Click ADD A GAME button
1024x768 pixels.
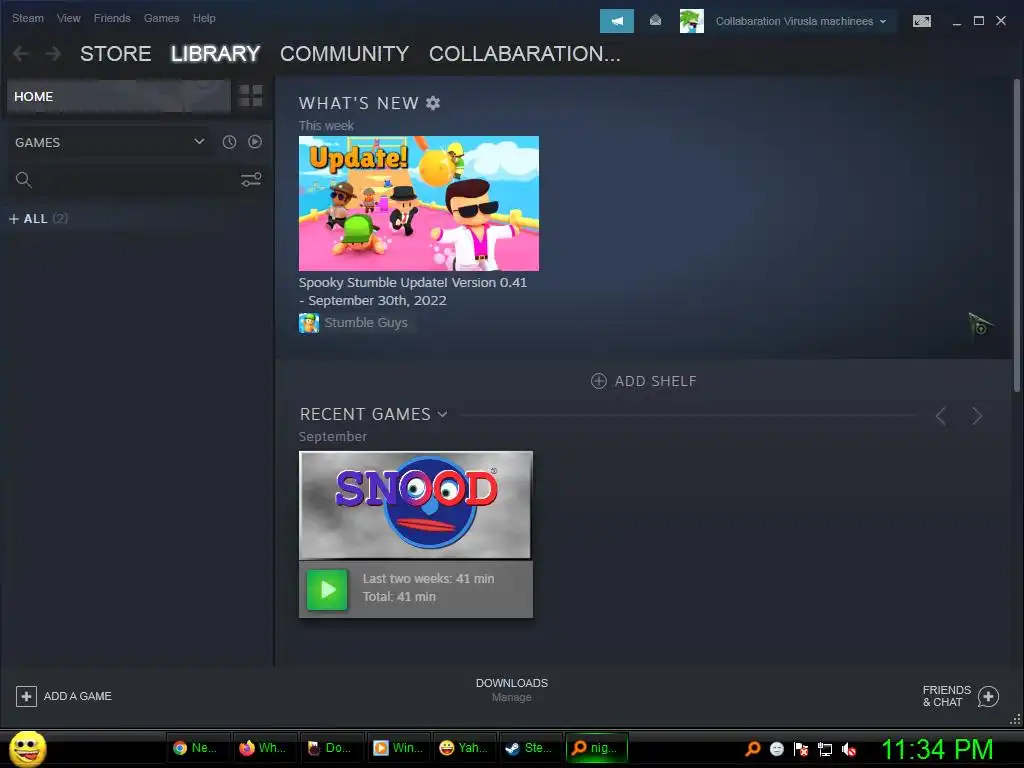coord(64,696)
